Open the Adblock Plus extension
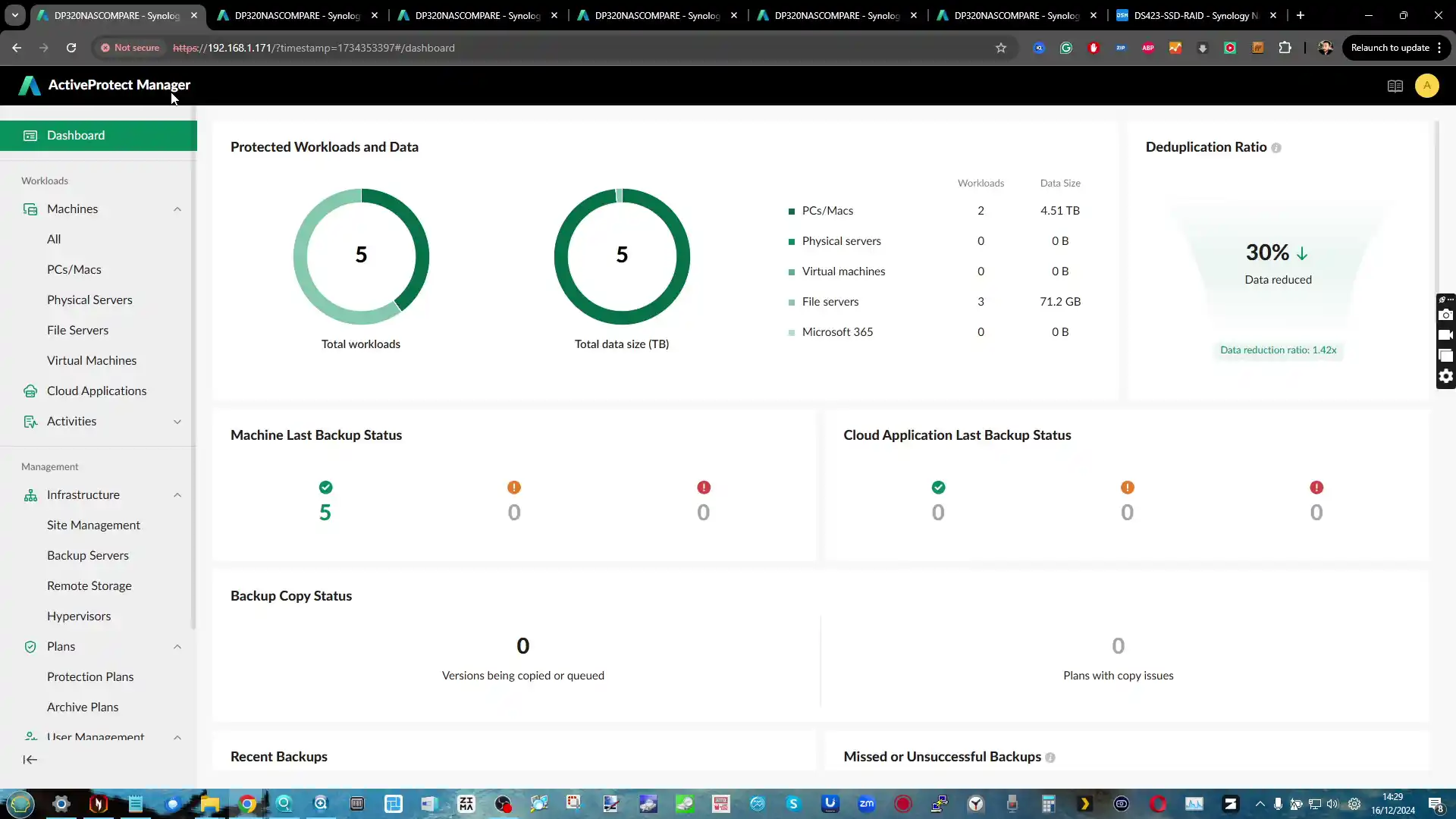 [x=1148, y=48]
